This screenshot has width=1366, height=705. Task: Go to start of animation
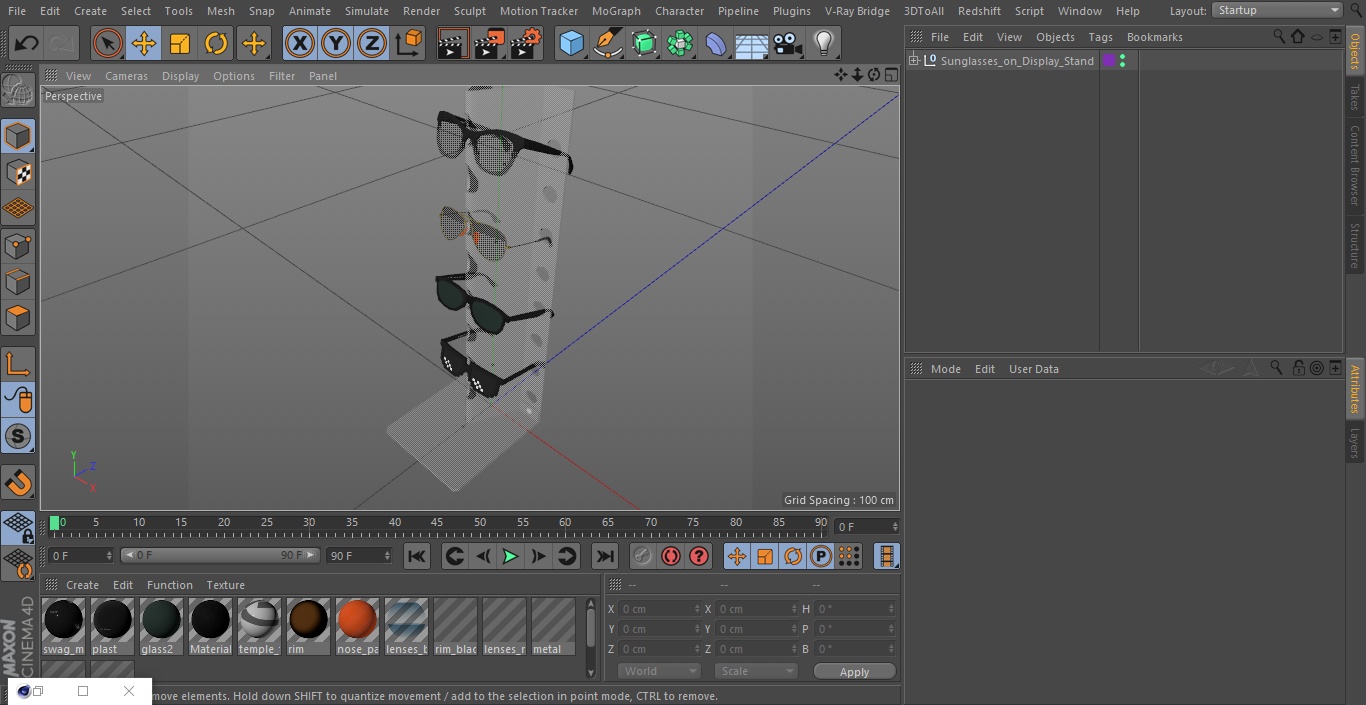(x=417, y=556)
